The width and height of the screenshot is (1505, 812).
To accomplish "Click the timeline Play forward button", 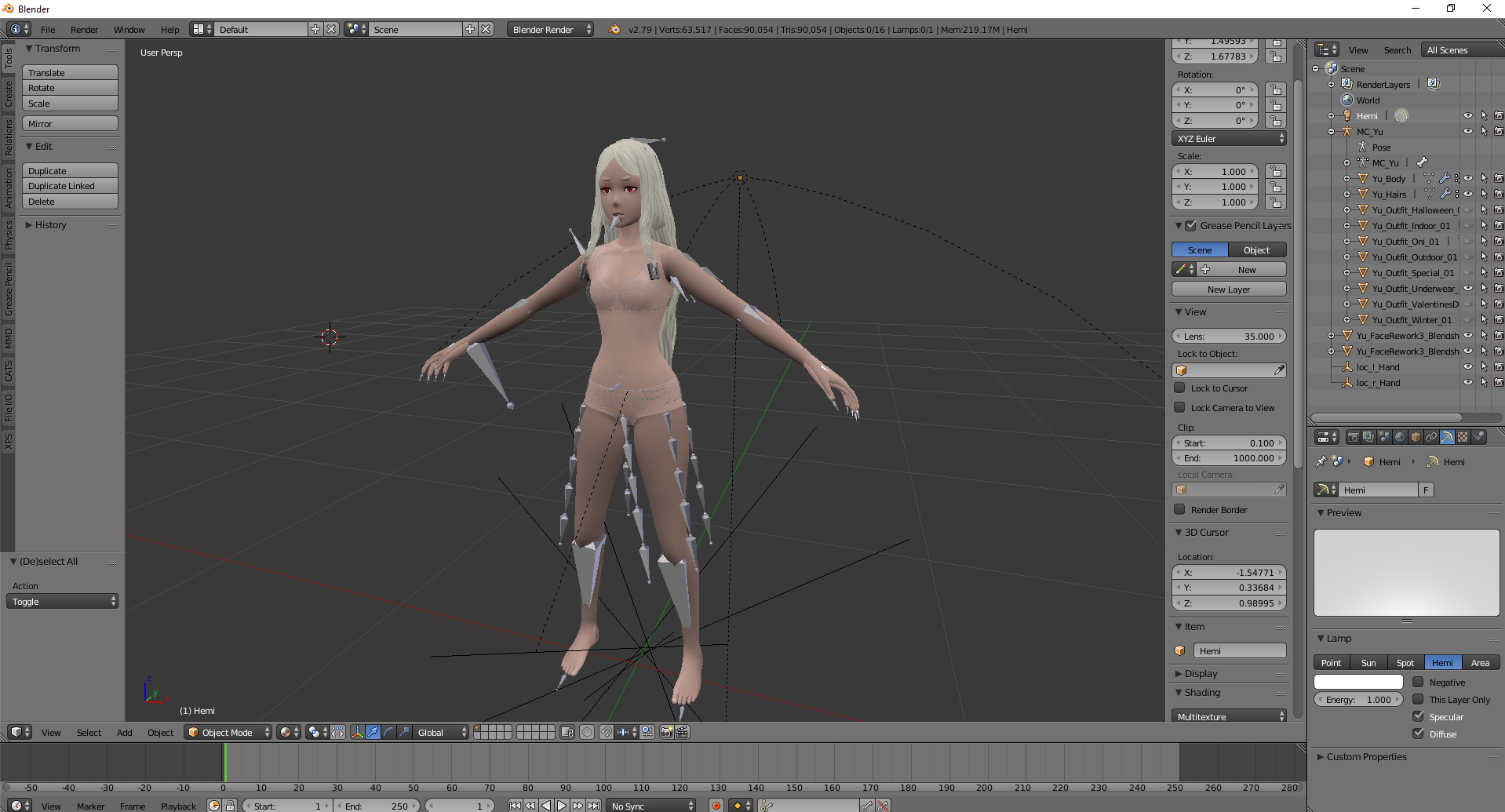I will pos(562,806).
